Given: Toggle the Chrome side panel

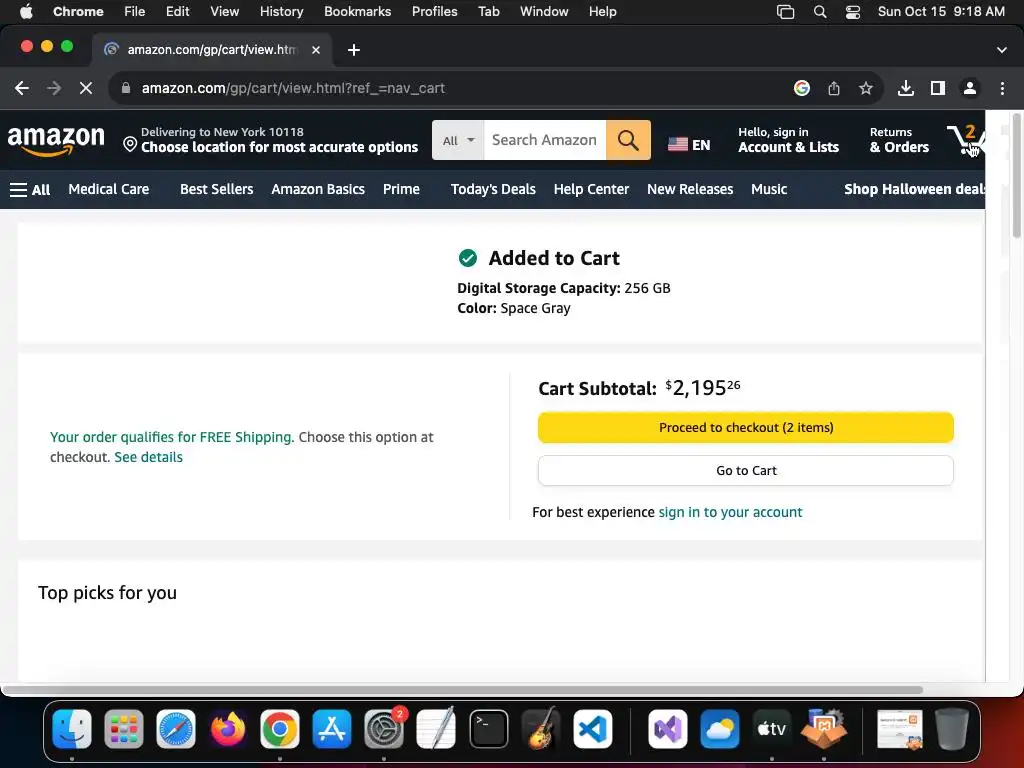Looking at the screenshot, I should pyautogui.click(x=938, y=88).
